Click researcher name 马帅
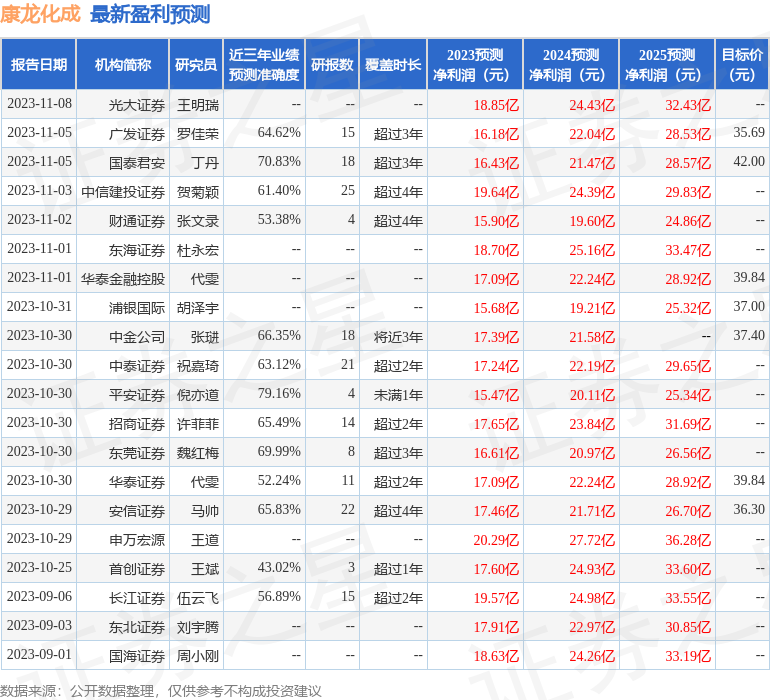Screen dimensions: 770x700 tap(205, 511)
